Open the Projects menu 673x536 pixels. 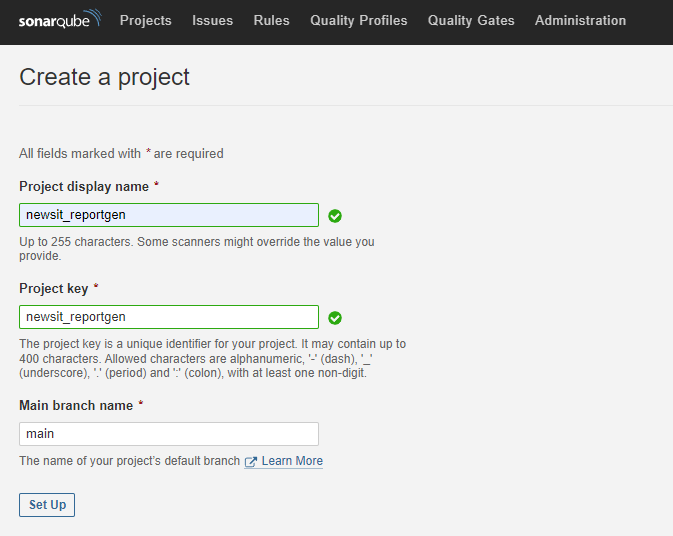145,20
